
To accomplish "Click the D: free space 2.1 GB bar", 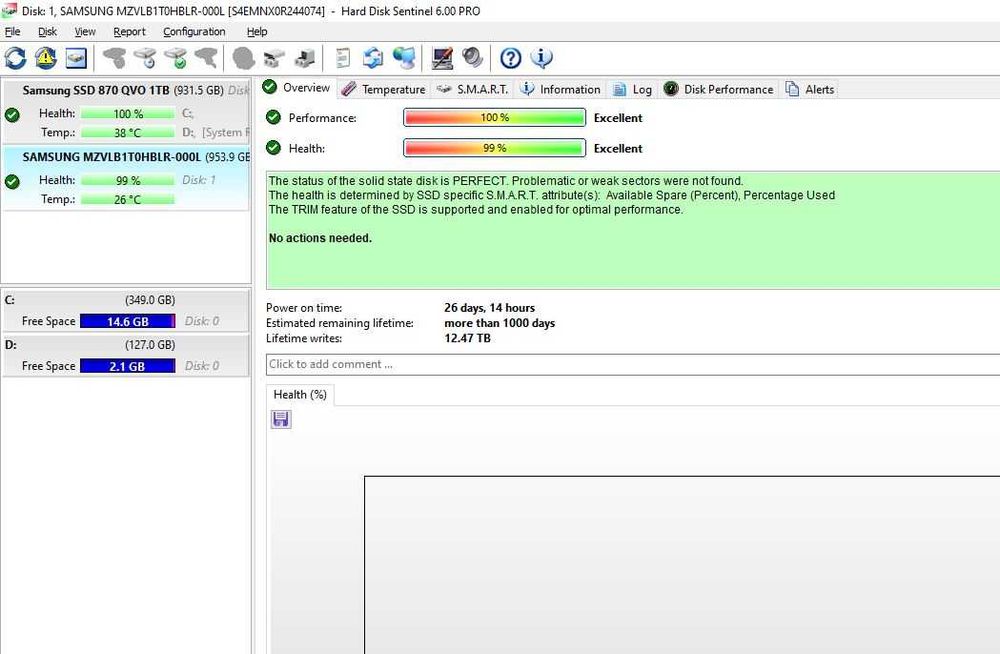I will tap(128, 366).
